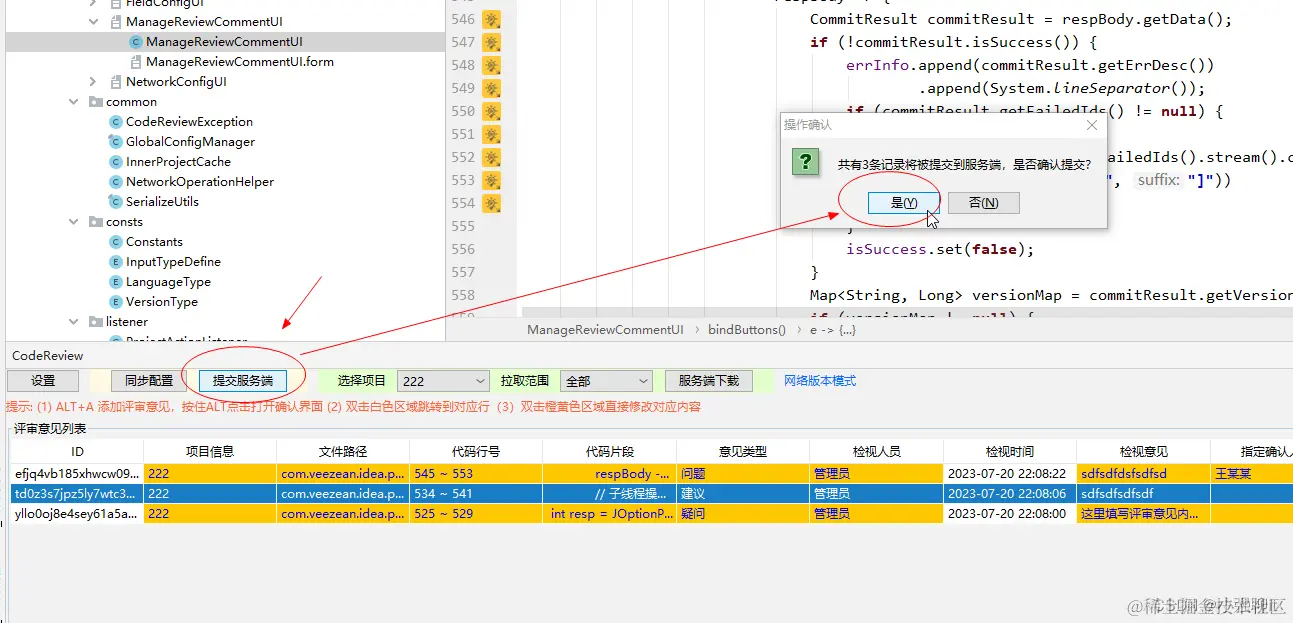Click the code line cell 545 ~ 553
This screenshot has width=1293, height=623.
pyautogui.click(x=476, y=473)
